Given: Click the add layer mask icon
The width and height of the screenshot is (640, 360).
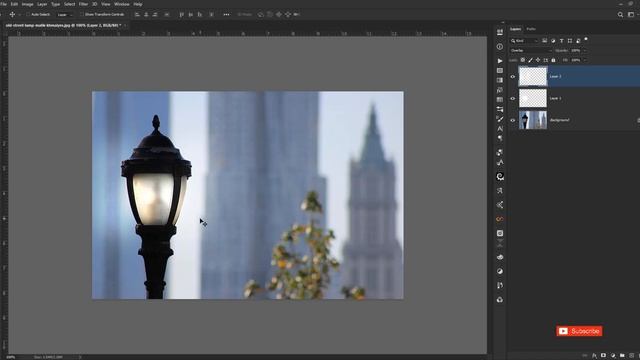Looking at the screenshot, I should pos(603,356).
